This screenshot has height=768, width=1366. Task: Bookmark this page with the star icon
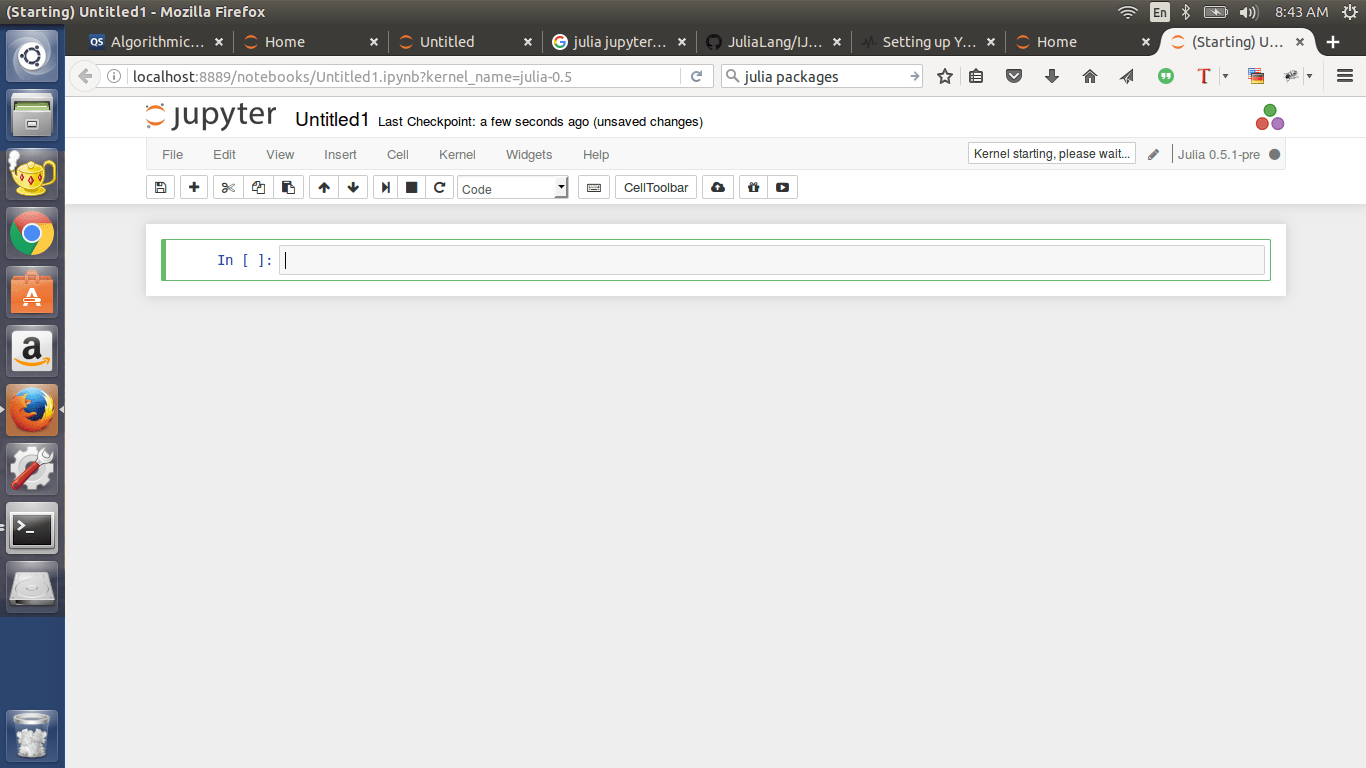945,76
